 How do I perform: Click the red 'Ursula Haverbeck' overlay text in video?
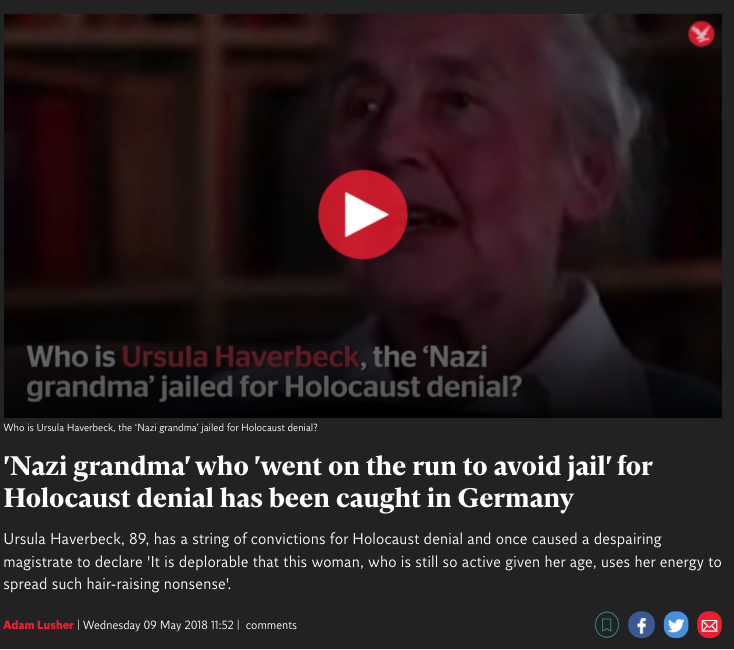coord(240,357)
